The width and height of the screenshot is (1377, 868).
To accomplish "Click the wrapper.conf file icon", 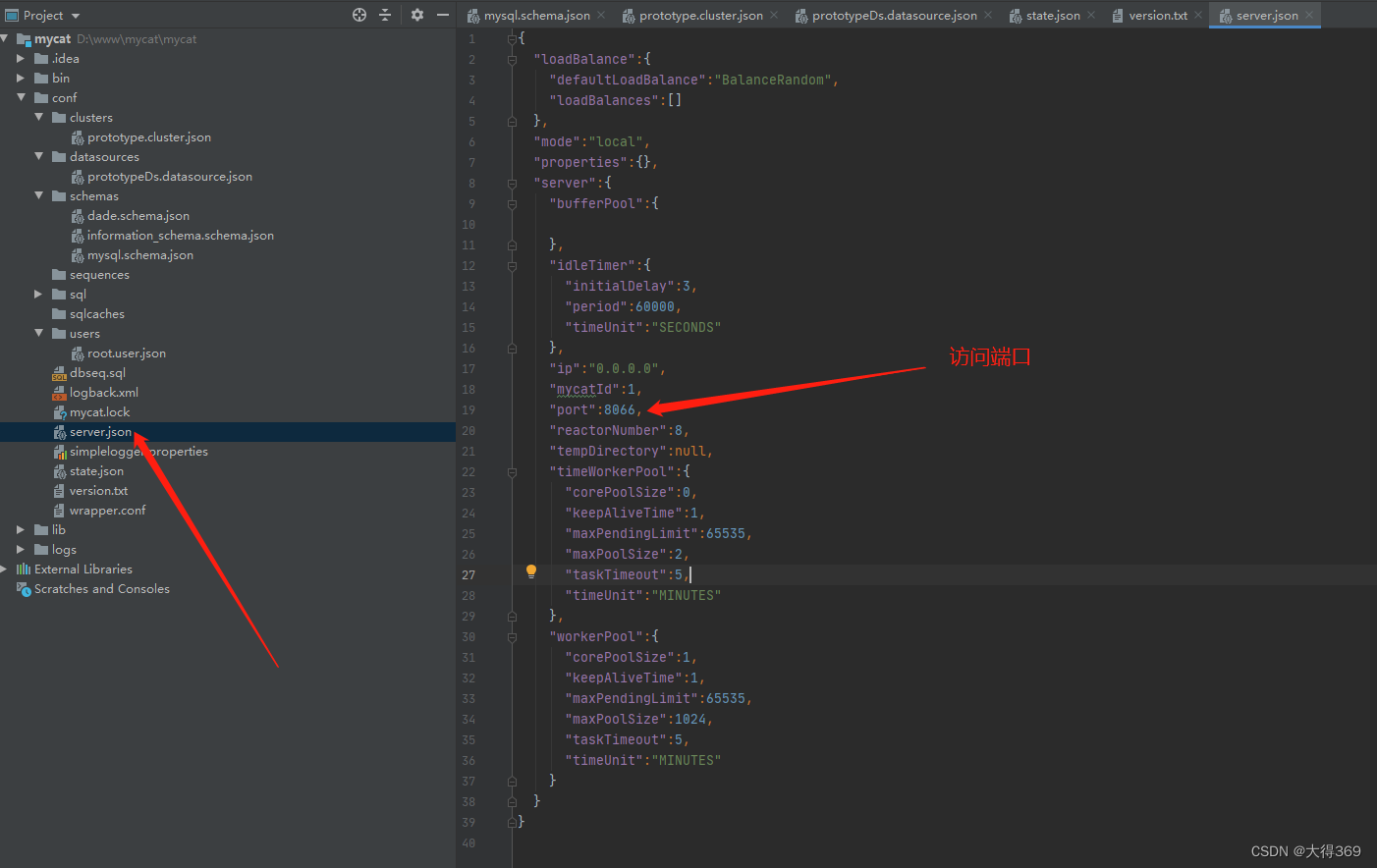I will click(59, 511).
